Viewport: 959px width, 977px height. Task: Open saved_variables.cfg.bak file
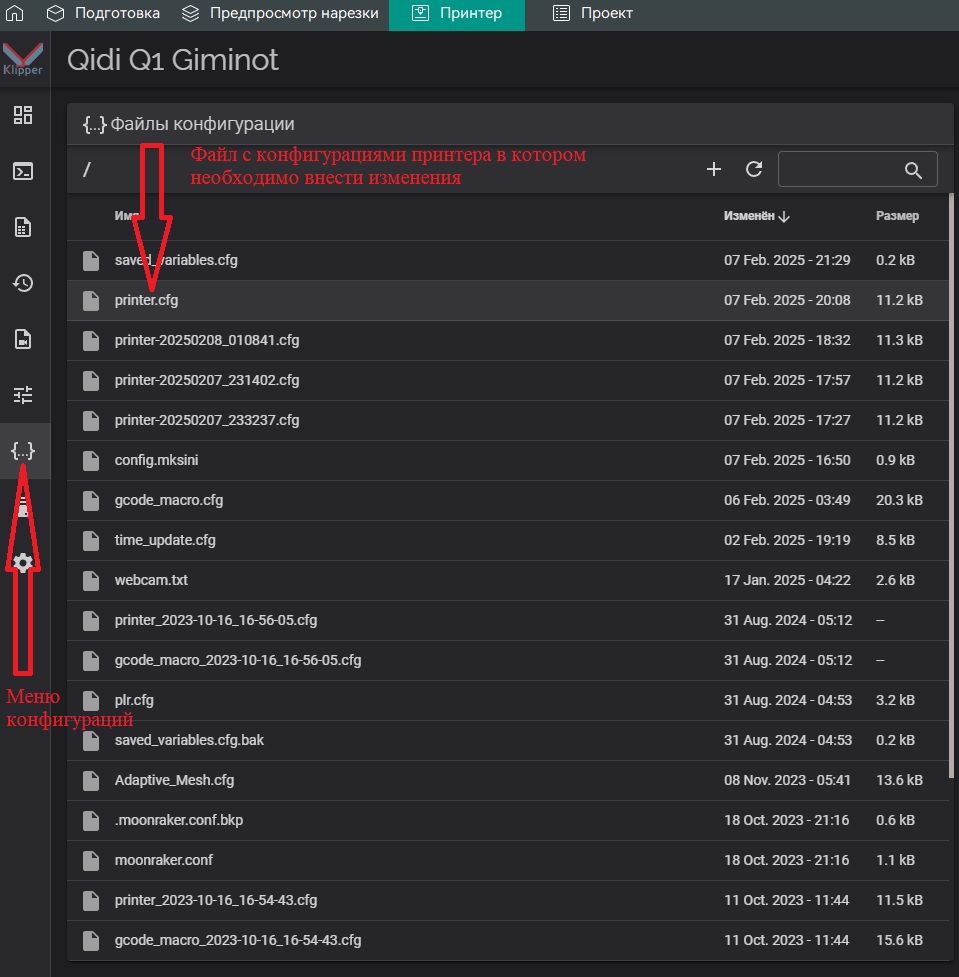[x=508, y=740]
